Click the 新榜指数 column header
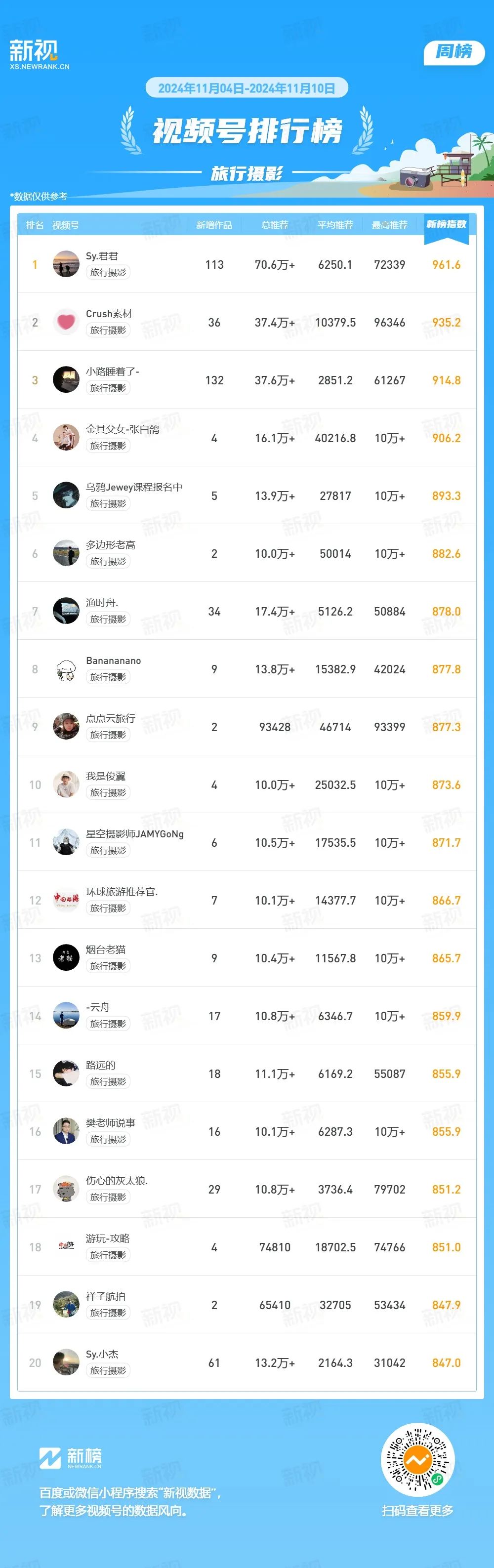This screenshot has width=494, height=1568. pyautogui.click(x=446, y=225)
